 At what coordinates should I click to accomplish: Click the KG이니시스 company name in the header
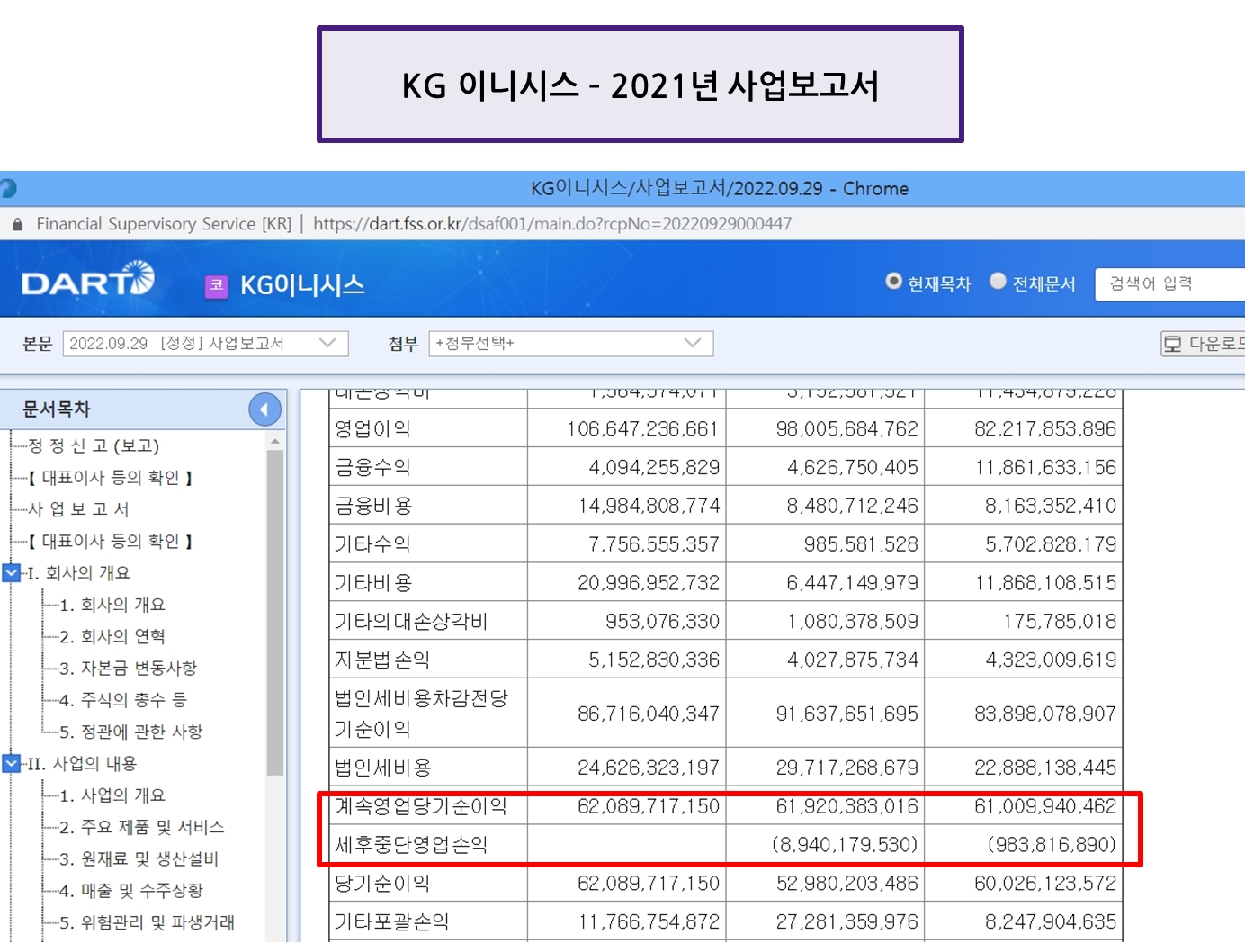(x=302, y=285)
